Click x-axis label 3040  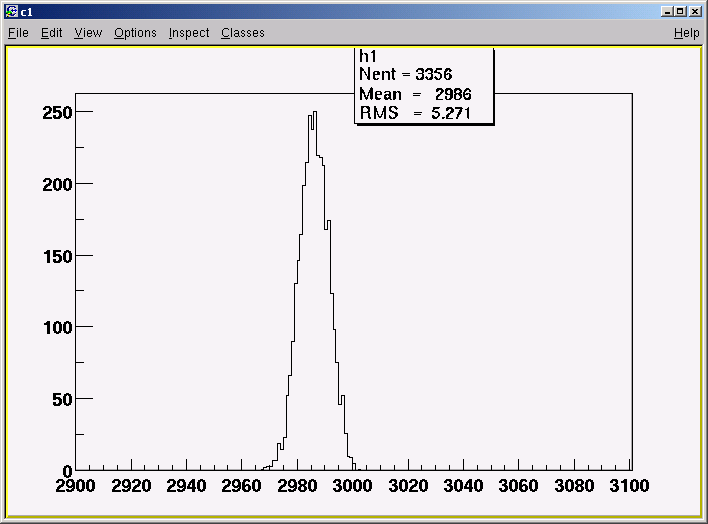463,486
